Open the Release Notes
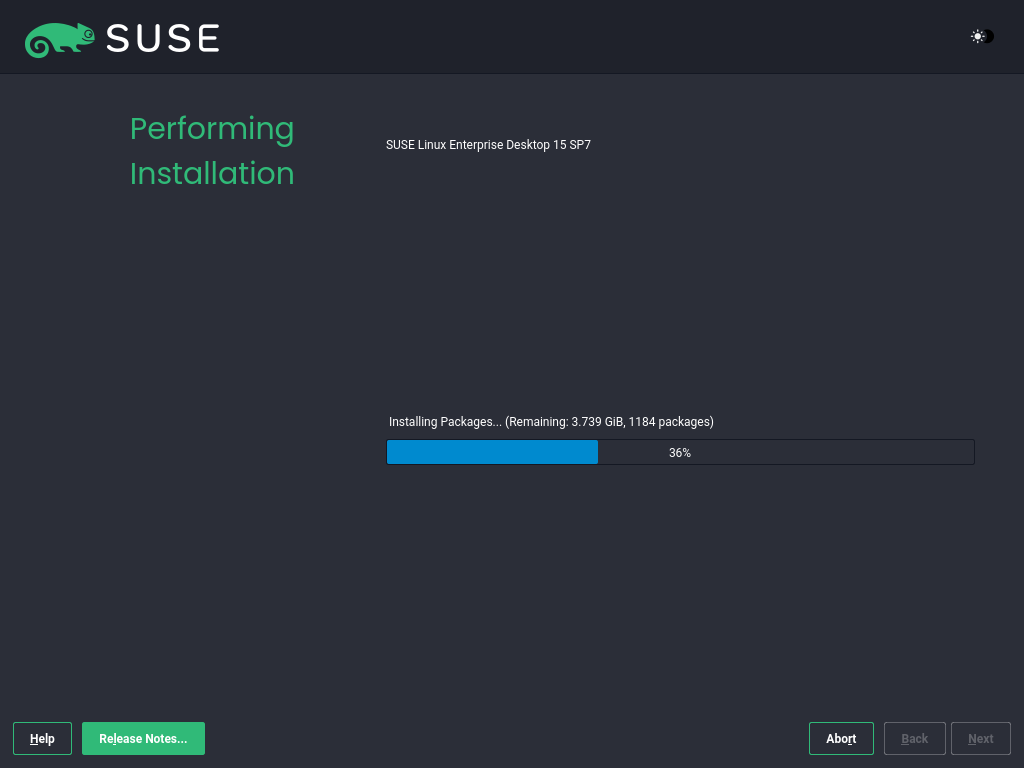1024x768 pixels. [143, 739]
